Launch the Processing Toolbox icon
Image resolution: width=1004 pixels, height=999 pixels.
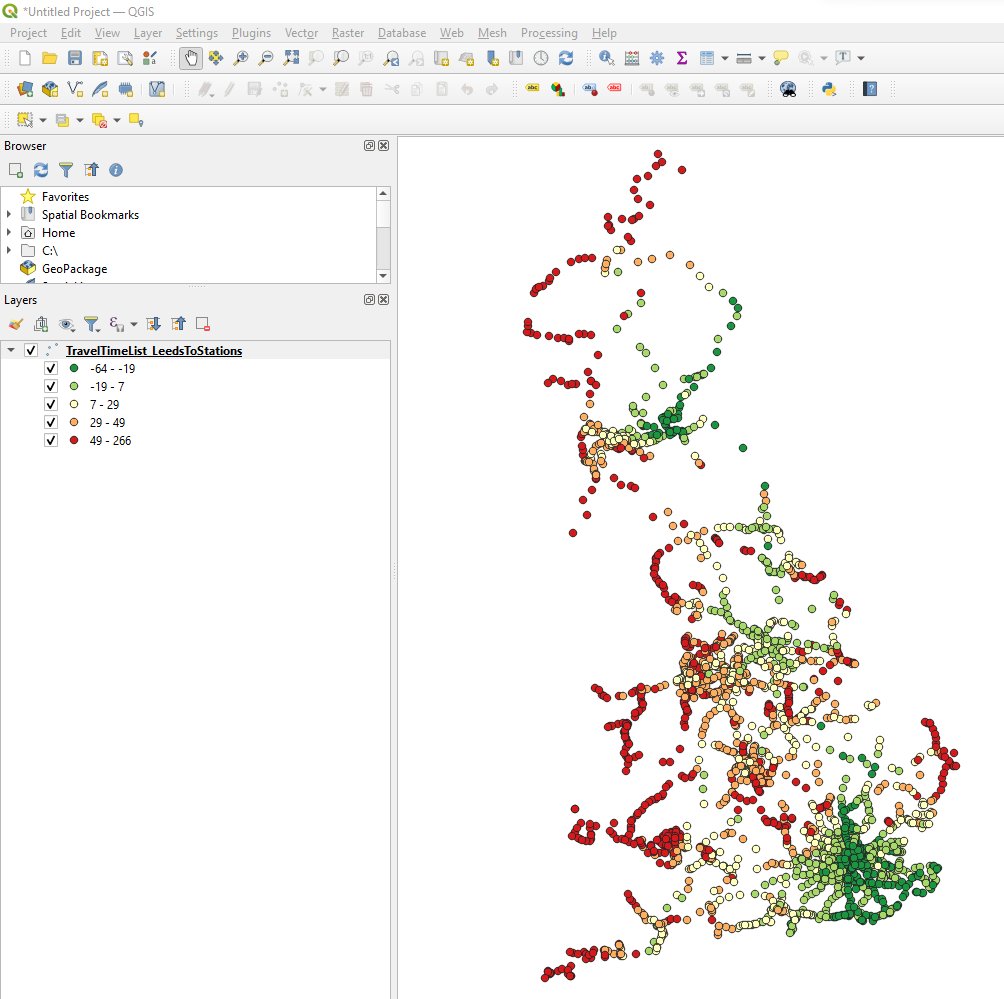coord(657,58)
